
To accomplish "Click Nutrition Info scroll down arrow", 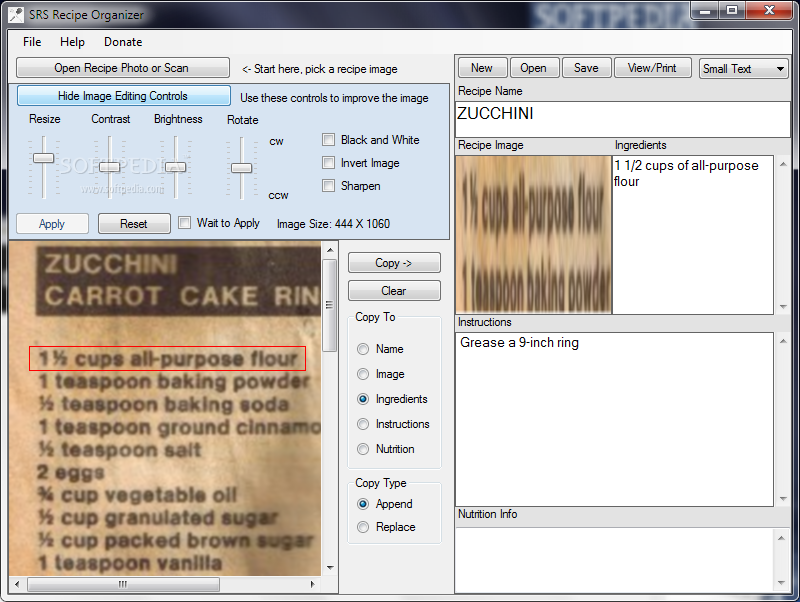I will point(781,583).
